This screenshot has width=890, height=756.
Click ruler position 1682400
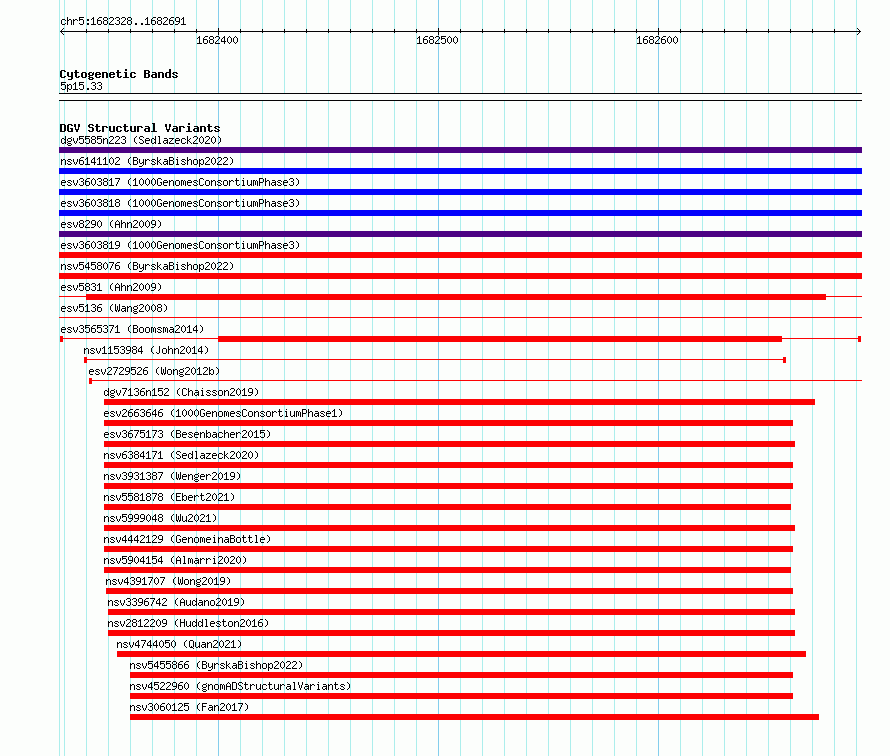(217, 40)
